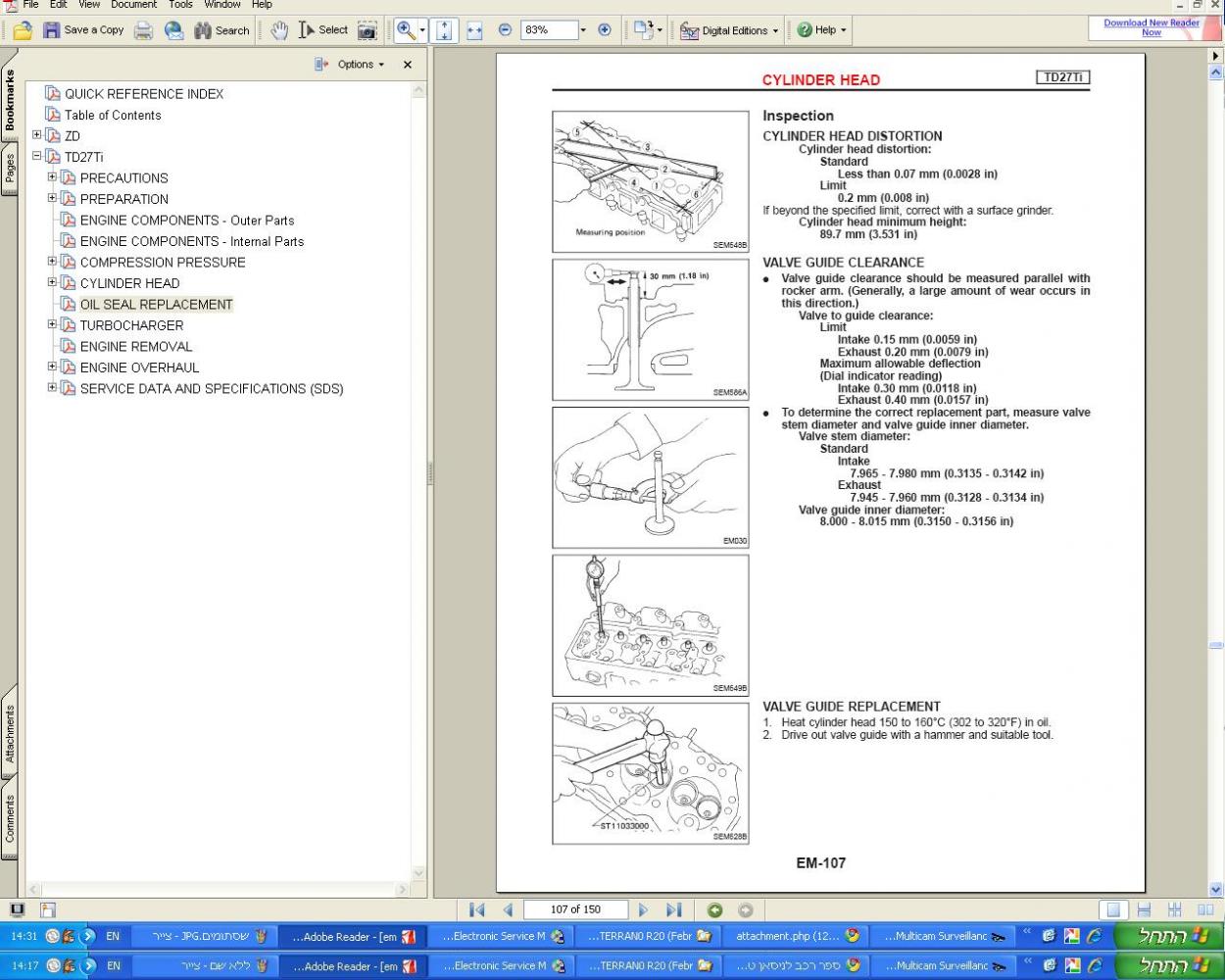Enable continuous facing pages layout
The height and width of the screenshot is (980, 1225).
pos(1174,909)
